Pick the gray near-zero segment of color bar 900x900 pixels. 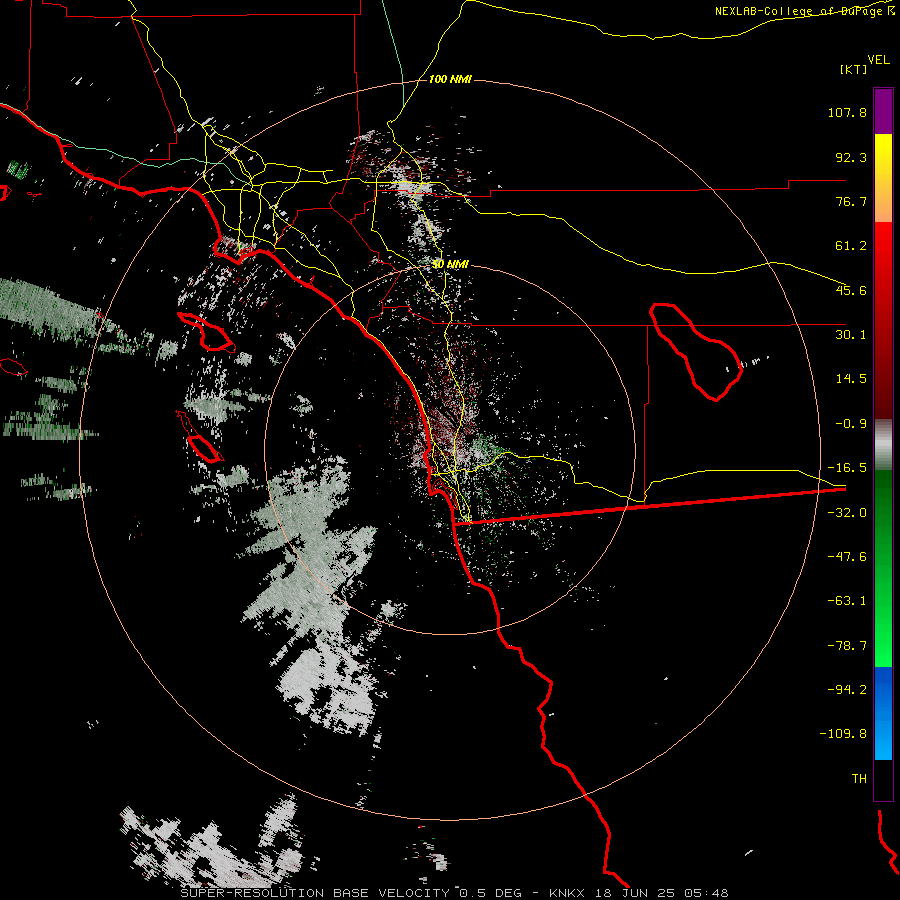tap(883, 445)
